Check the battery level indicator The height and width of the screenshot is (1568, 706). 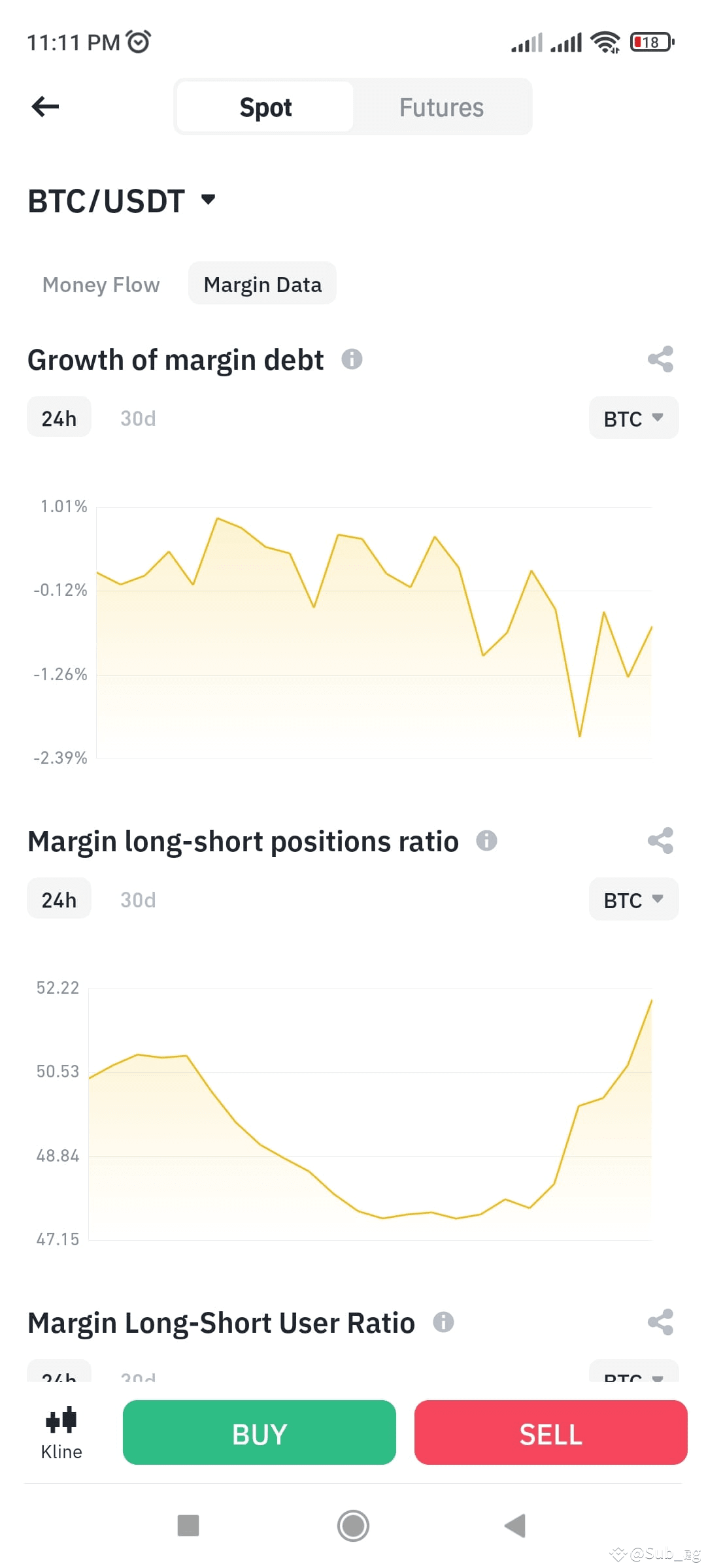pyautogui.click(x=651, y=41)
